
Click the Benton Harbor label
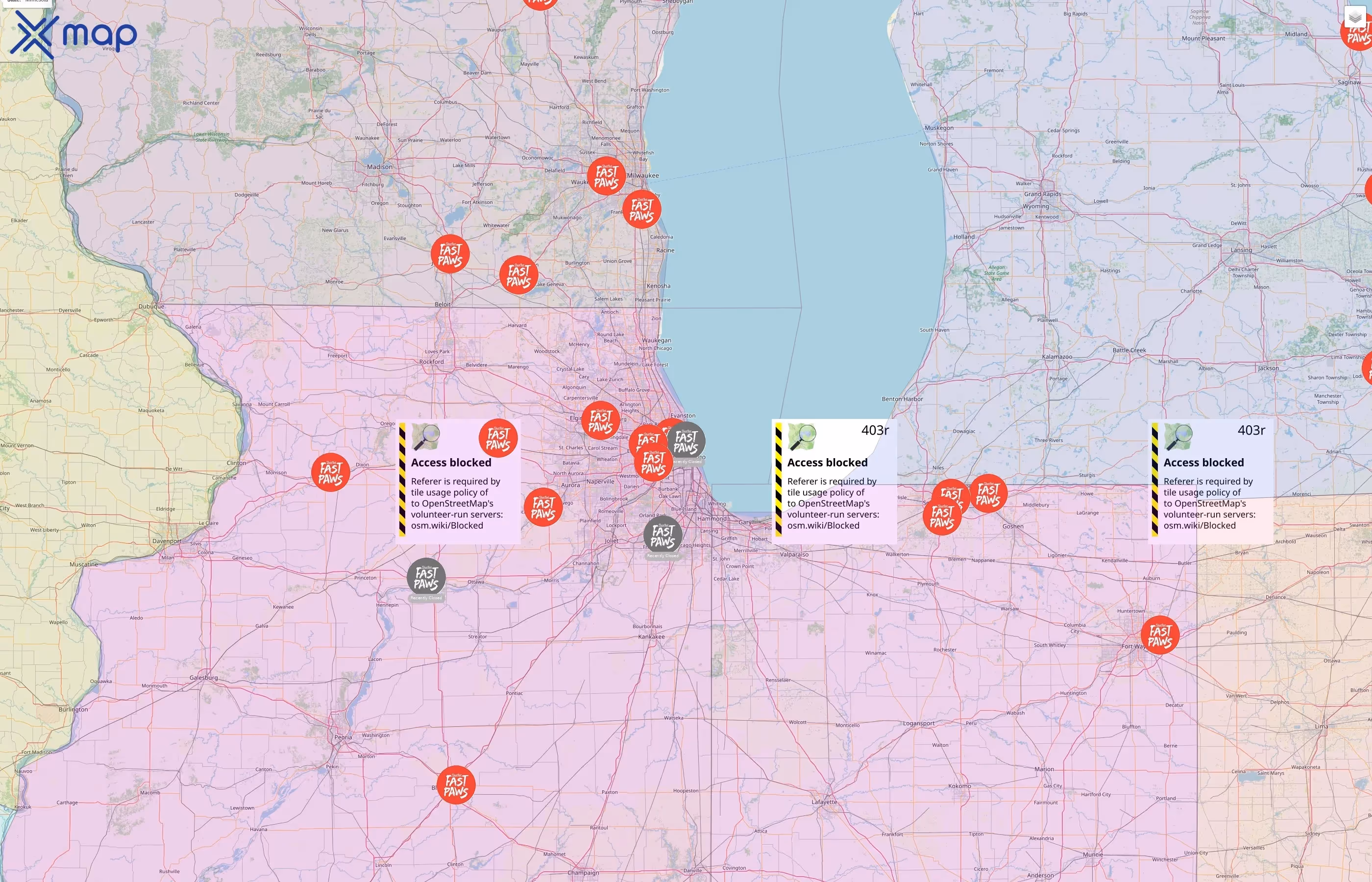902,399
